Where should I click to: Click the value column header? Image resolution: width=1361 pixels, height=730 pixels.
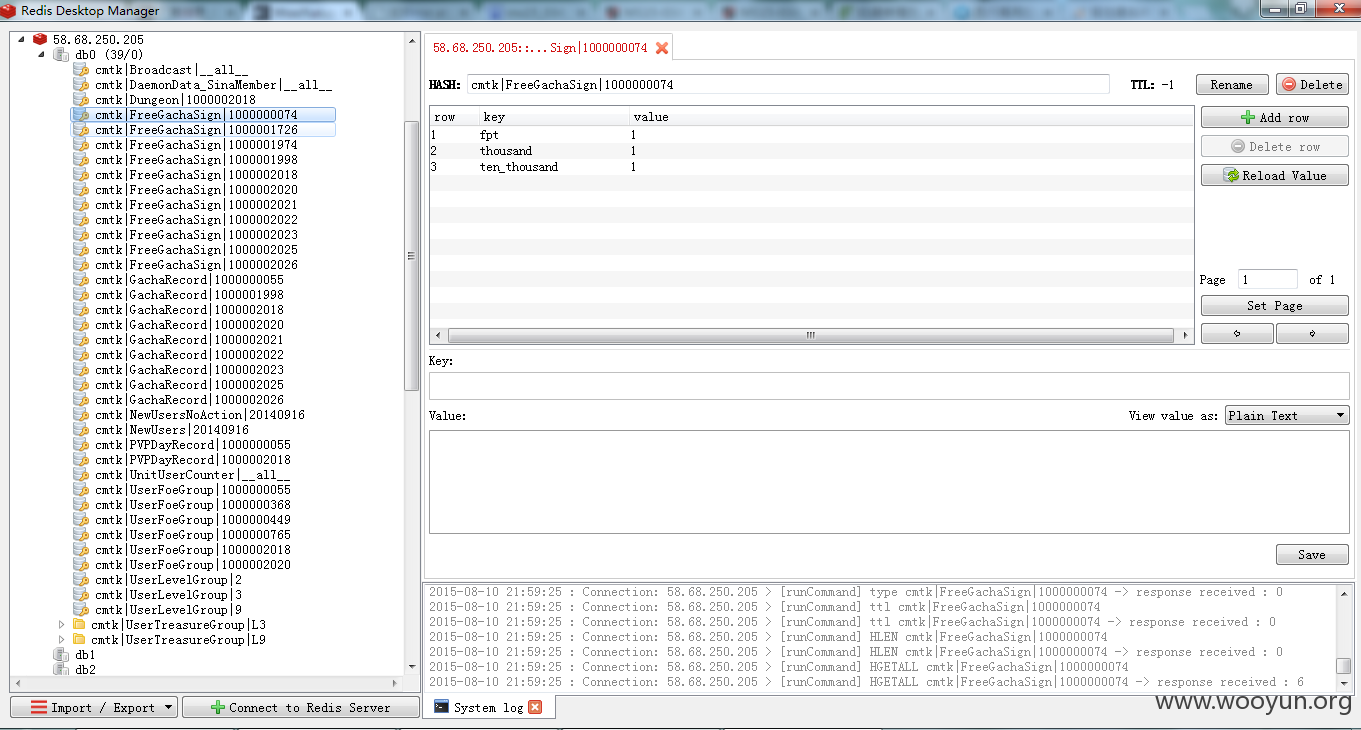click(911, 117)
